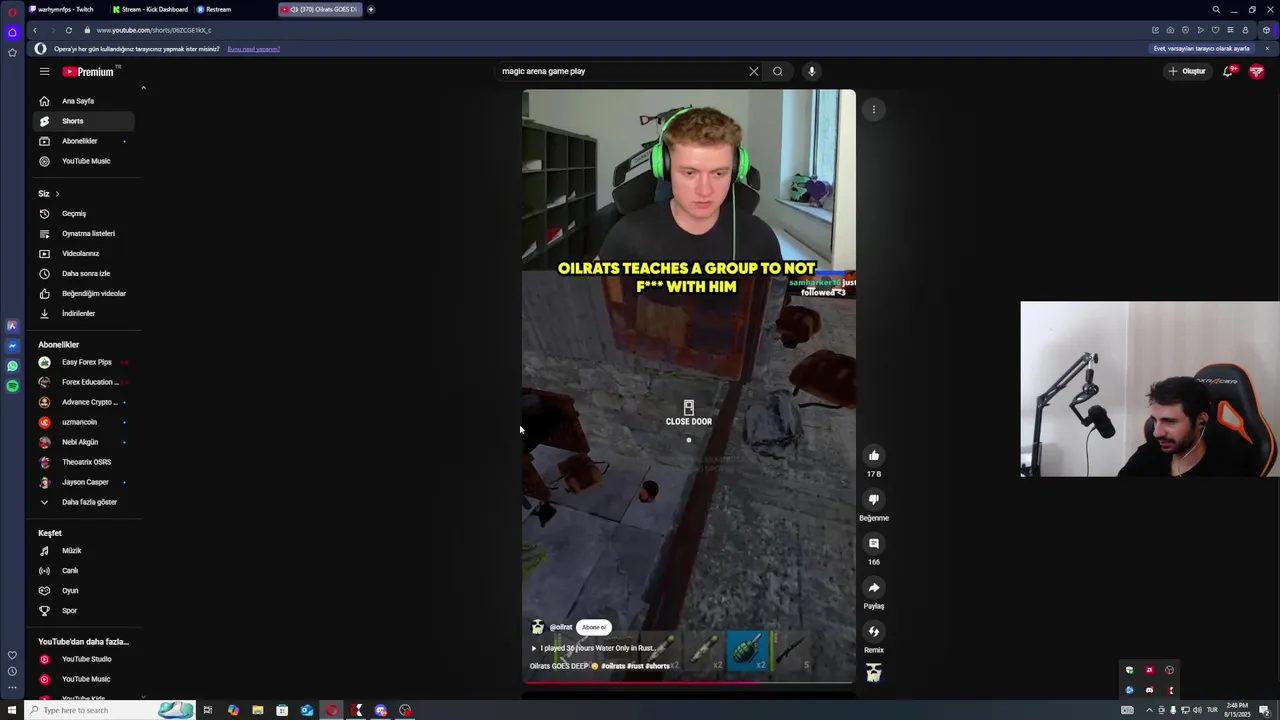Open Daha sonra izle

(x=84, y=273)
